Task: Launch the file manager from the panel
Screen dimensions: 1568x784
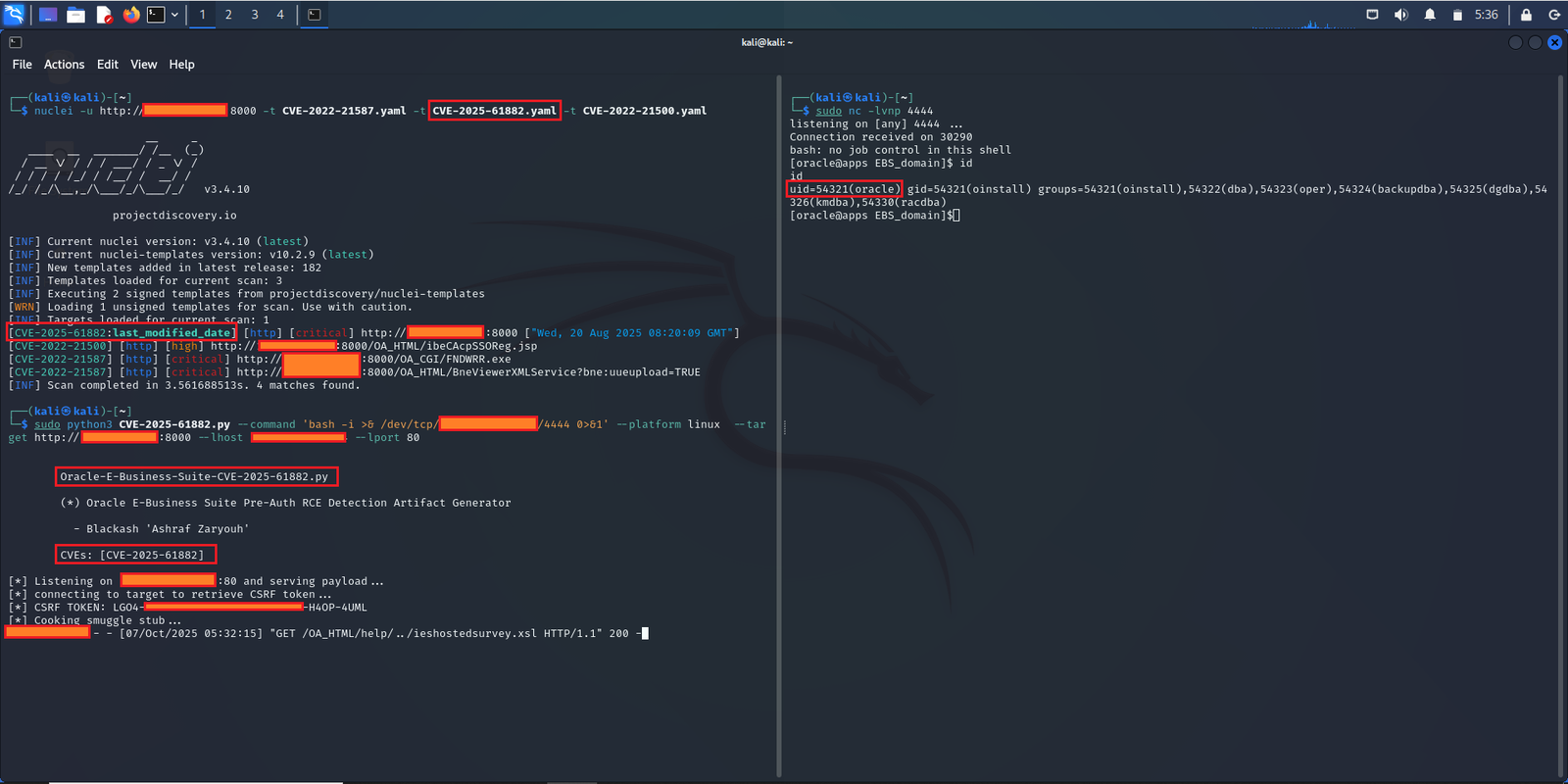Action: tap(75, 15)
